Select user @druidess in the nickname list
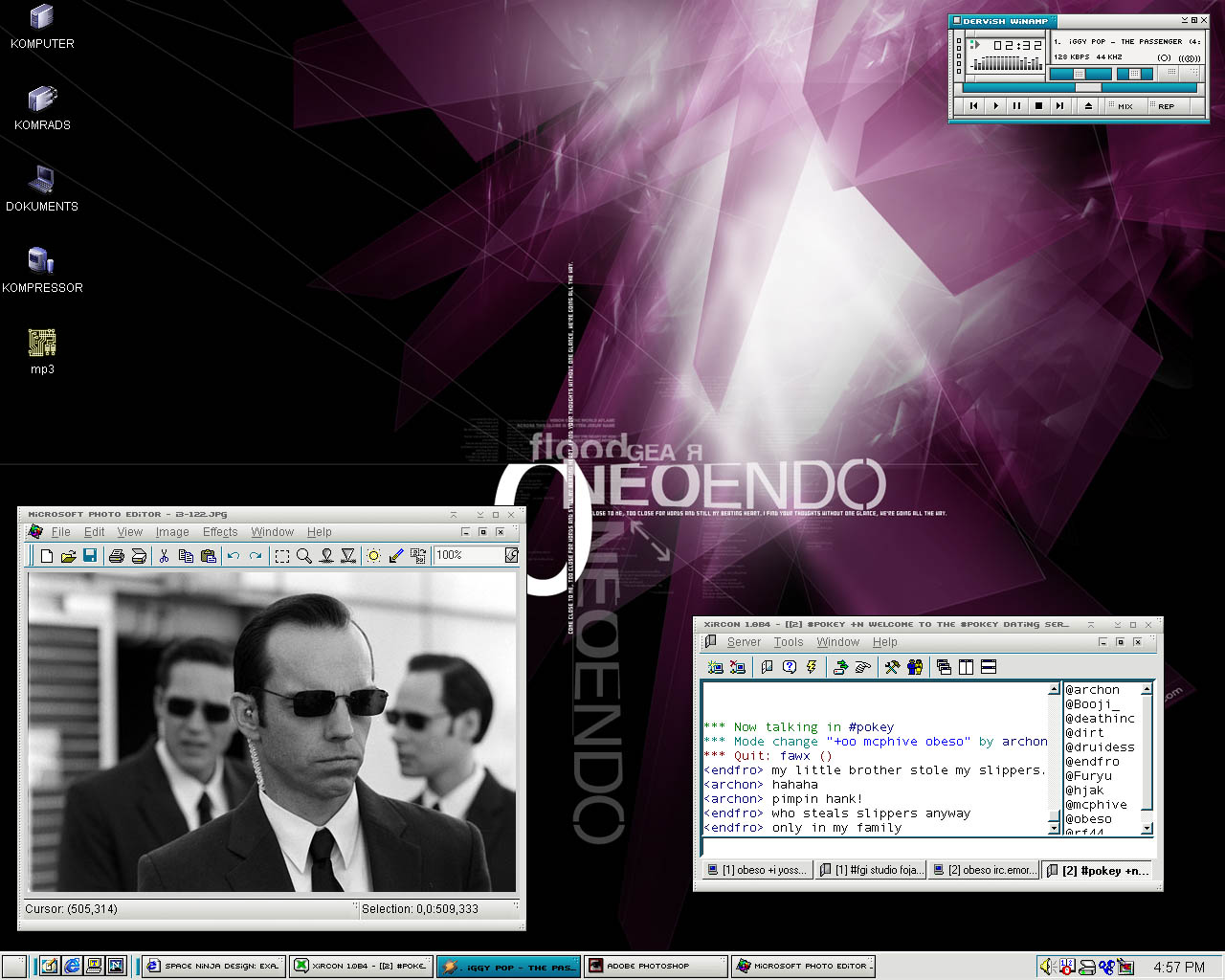 (1100, 747)
